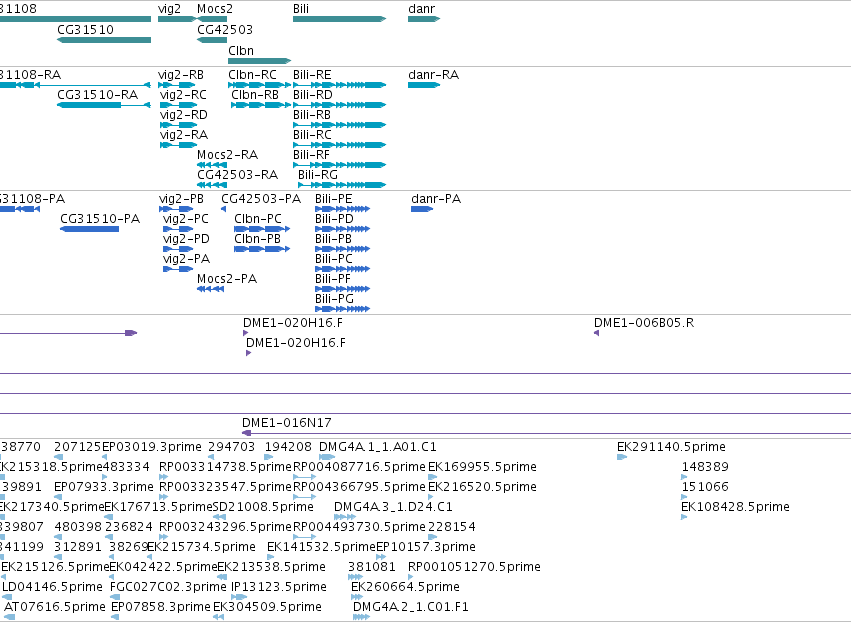The height and width of the screenshot is (622, 851).
Task: Open the Bili-PC protein feature
Action: click(x=342, y=269)
